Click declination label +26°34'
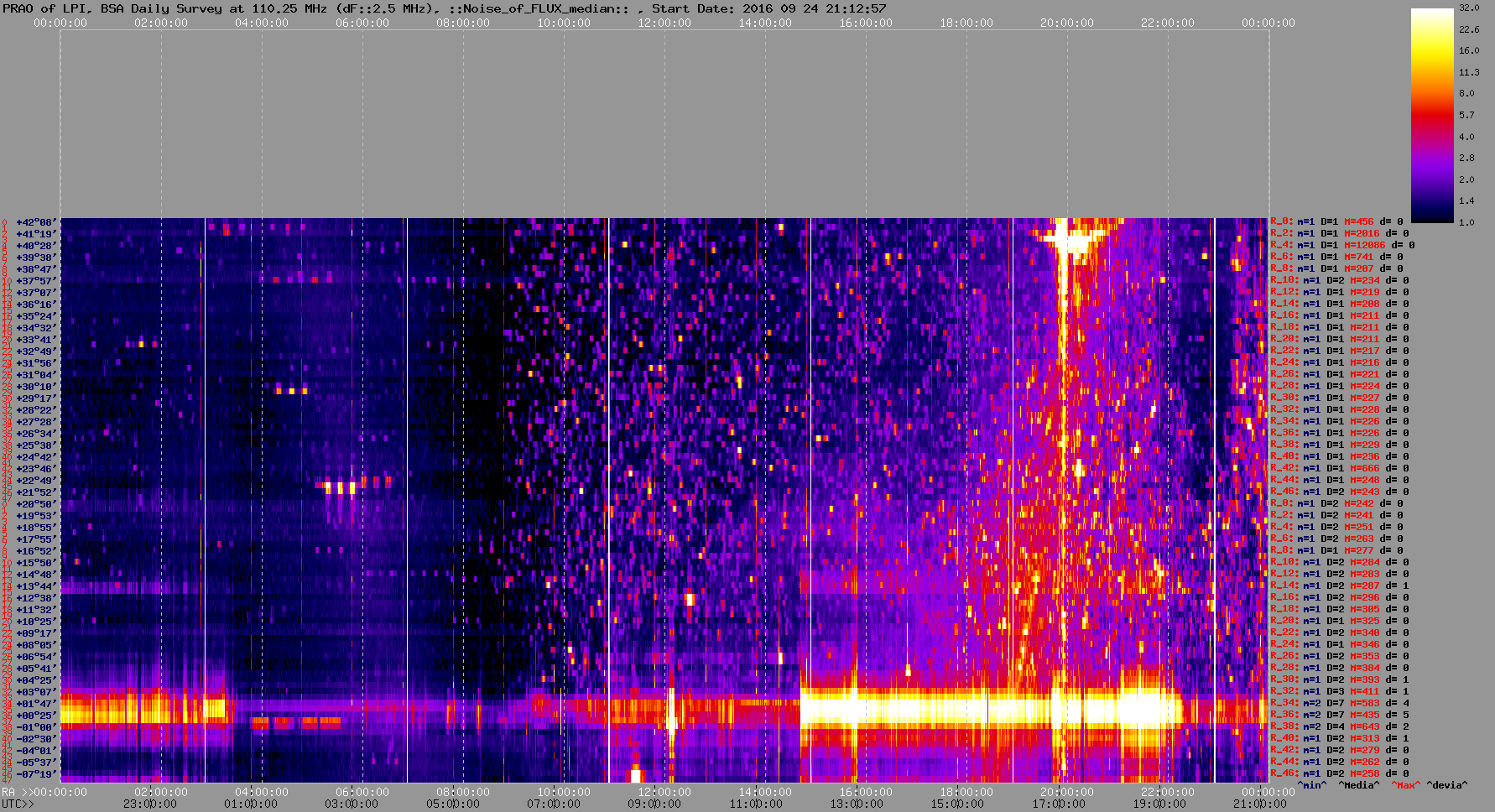Screen dimensions: 1495x812 37,434
